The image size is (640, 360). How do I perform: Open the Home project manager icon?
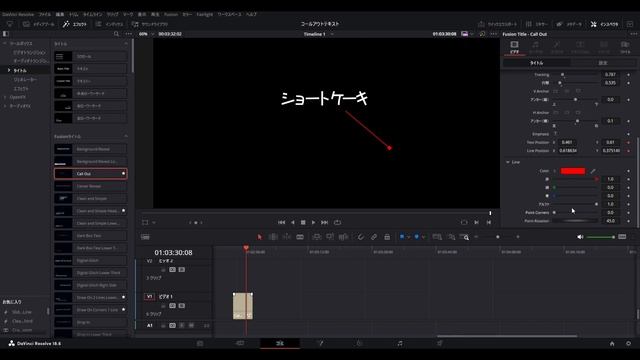612,344
